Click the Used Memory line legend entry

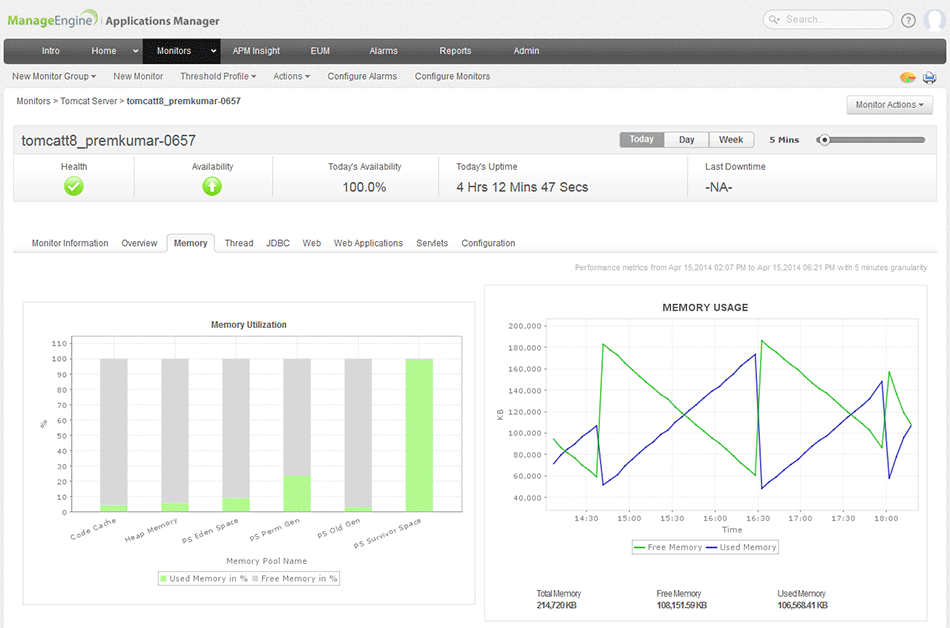[x=741, y=547]
